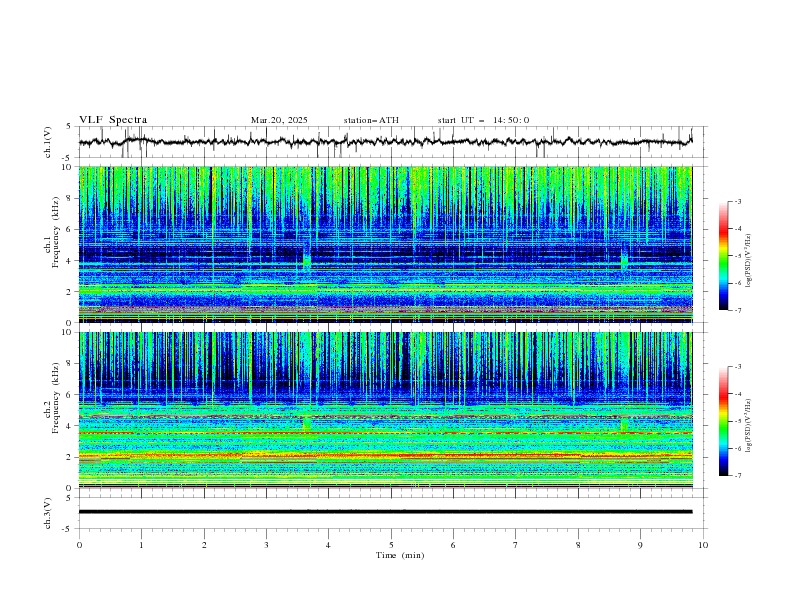792x612 pixels.
Task: Click the 'station=ATH' label
Action: tap(371, 120)
